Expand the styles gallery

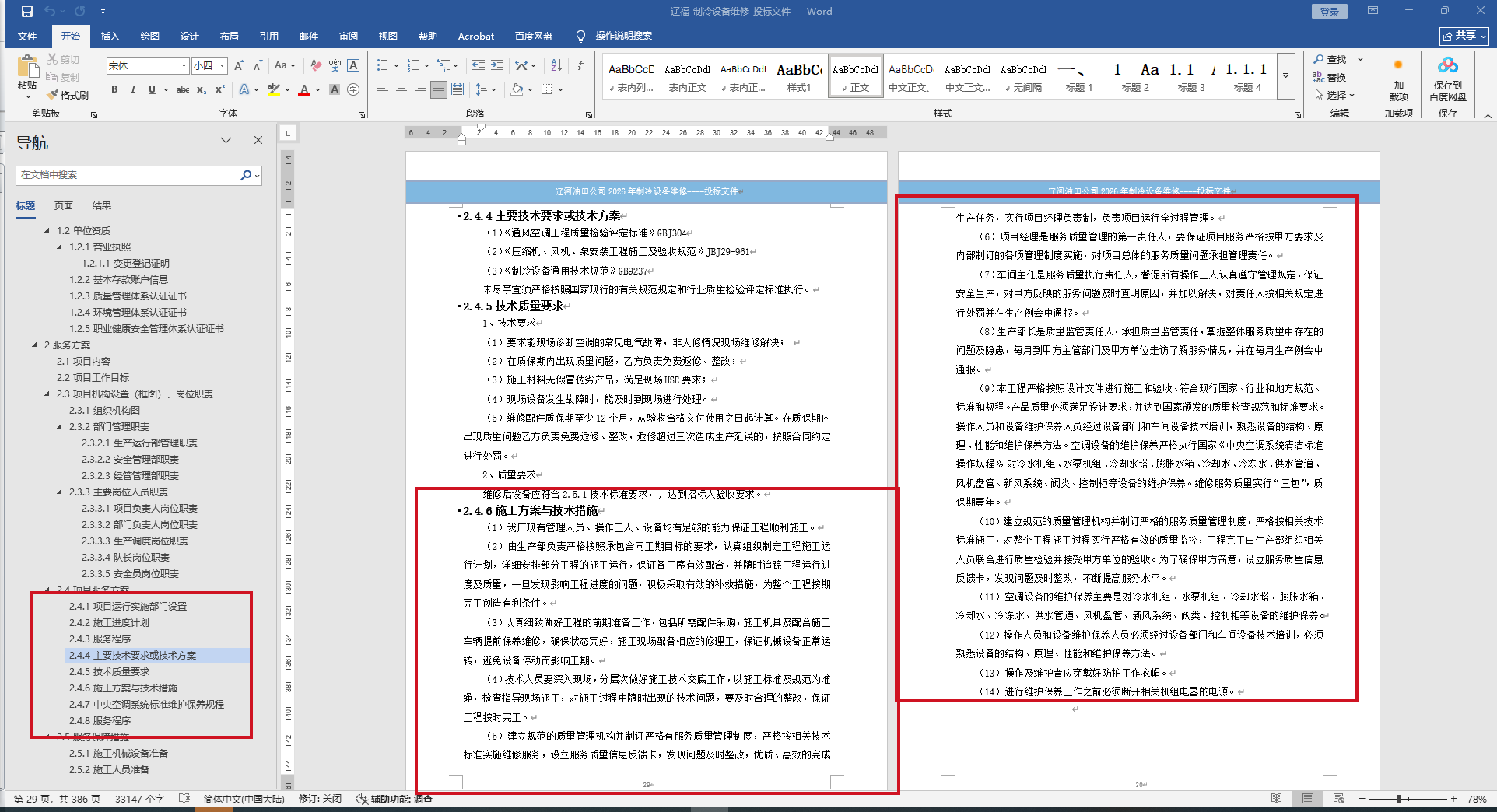pyautogui.click(x=1285, y=76)
